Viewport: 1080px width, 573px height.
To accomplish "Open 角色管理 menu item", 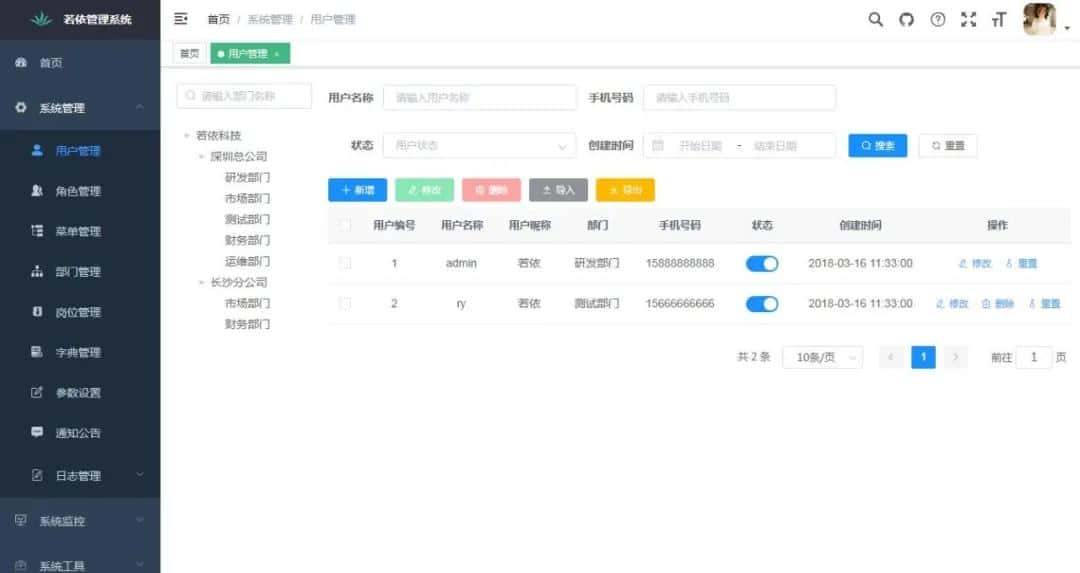I will coord(80,191).
